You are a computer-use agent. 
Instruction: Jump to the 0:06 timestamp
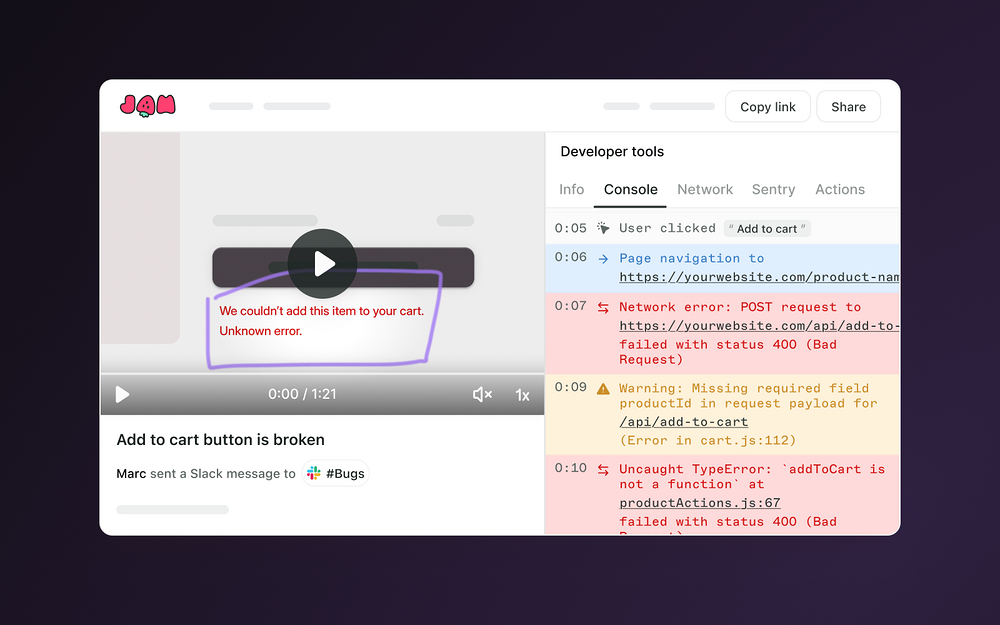[x=570, y=257]
